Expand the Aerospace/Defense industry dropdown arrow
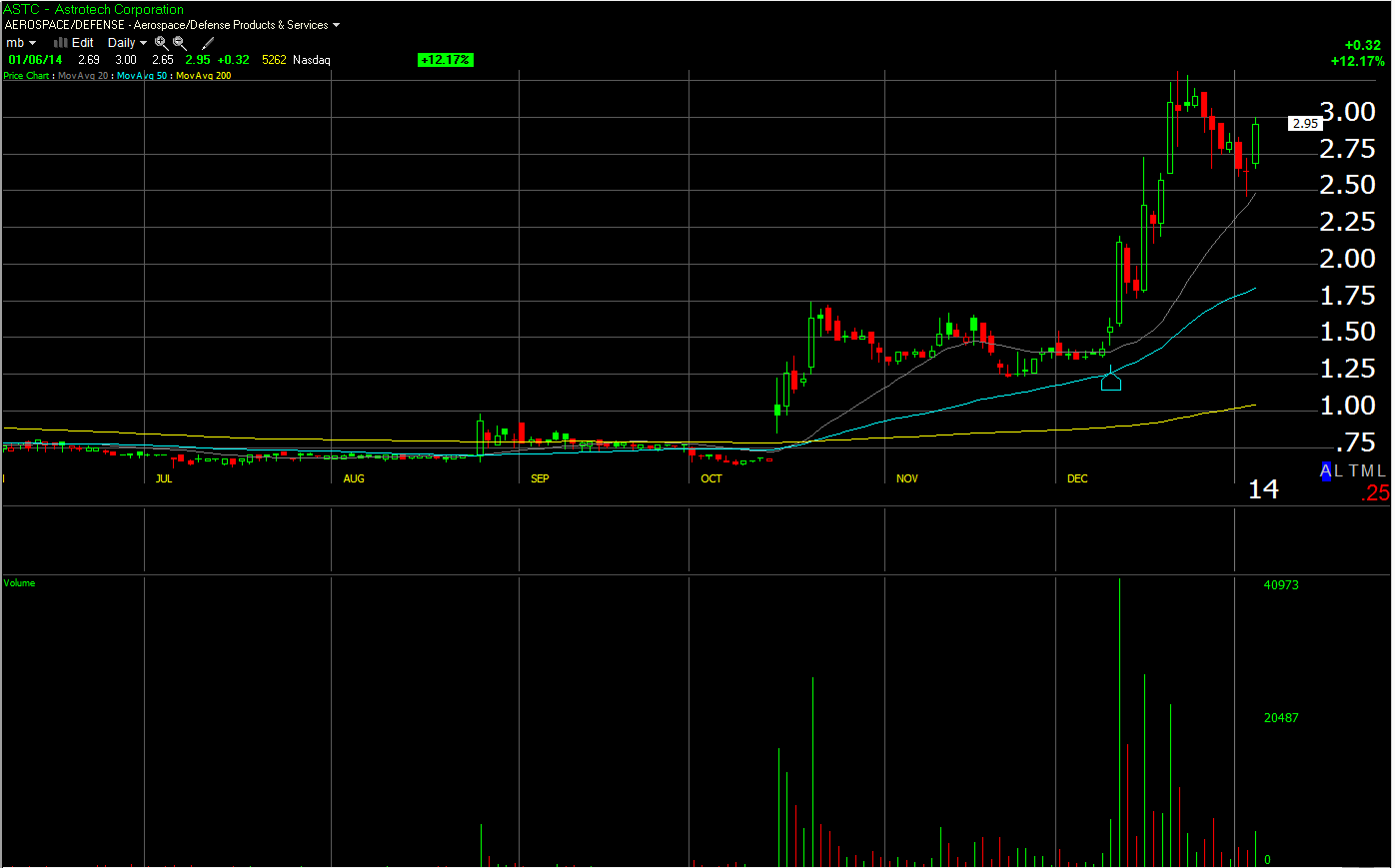 [x=336, y=25]
